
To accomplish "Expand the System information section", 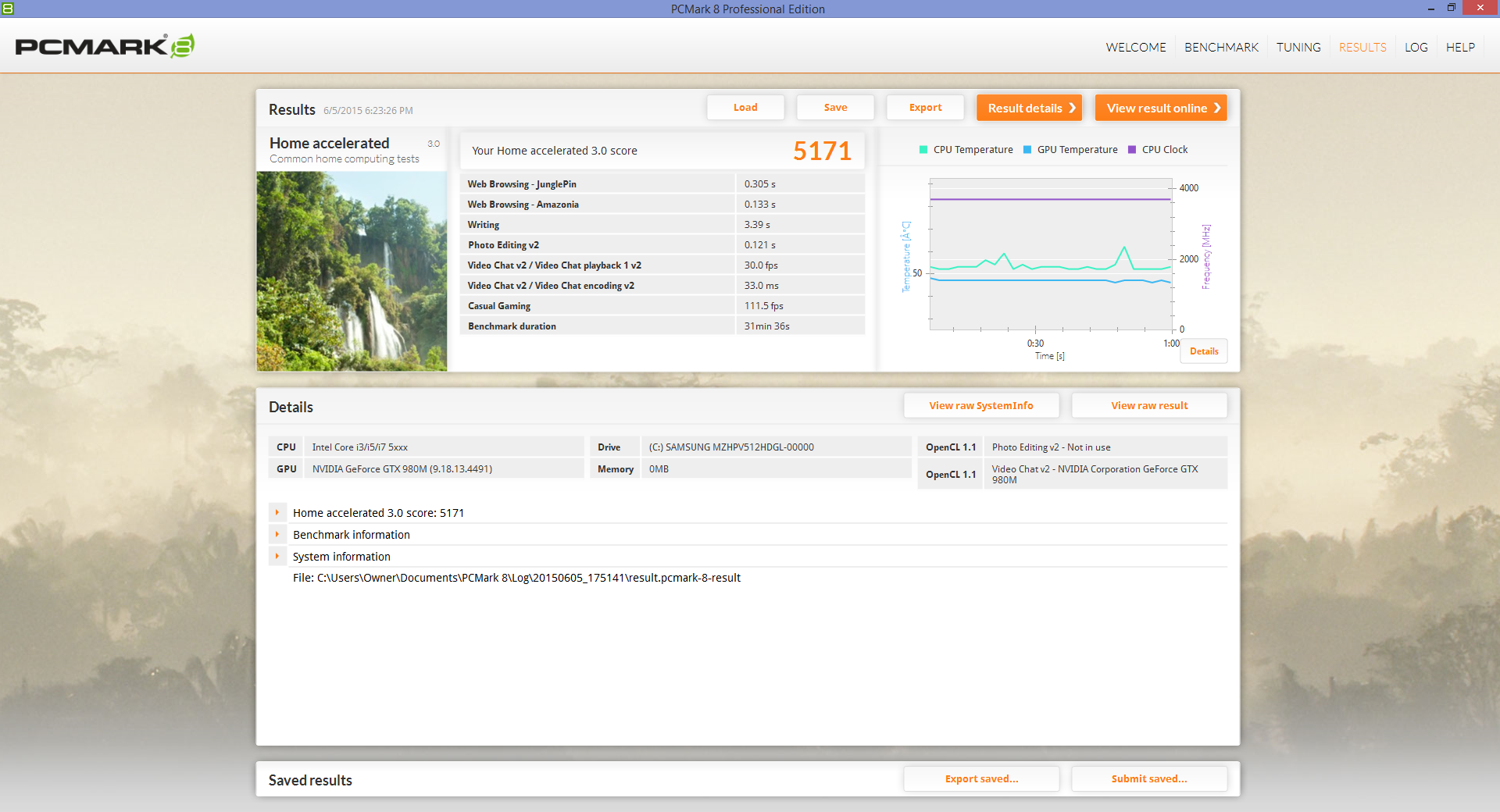I will [x=277, y=557].
